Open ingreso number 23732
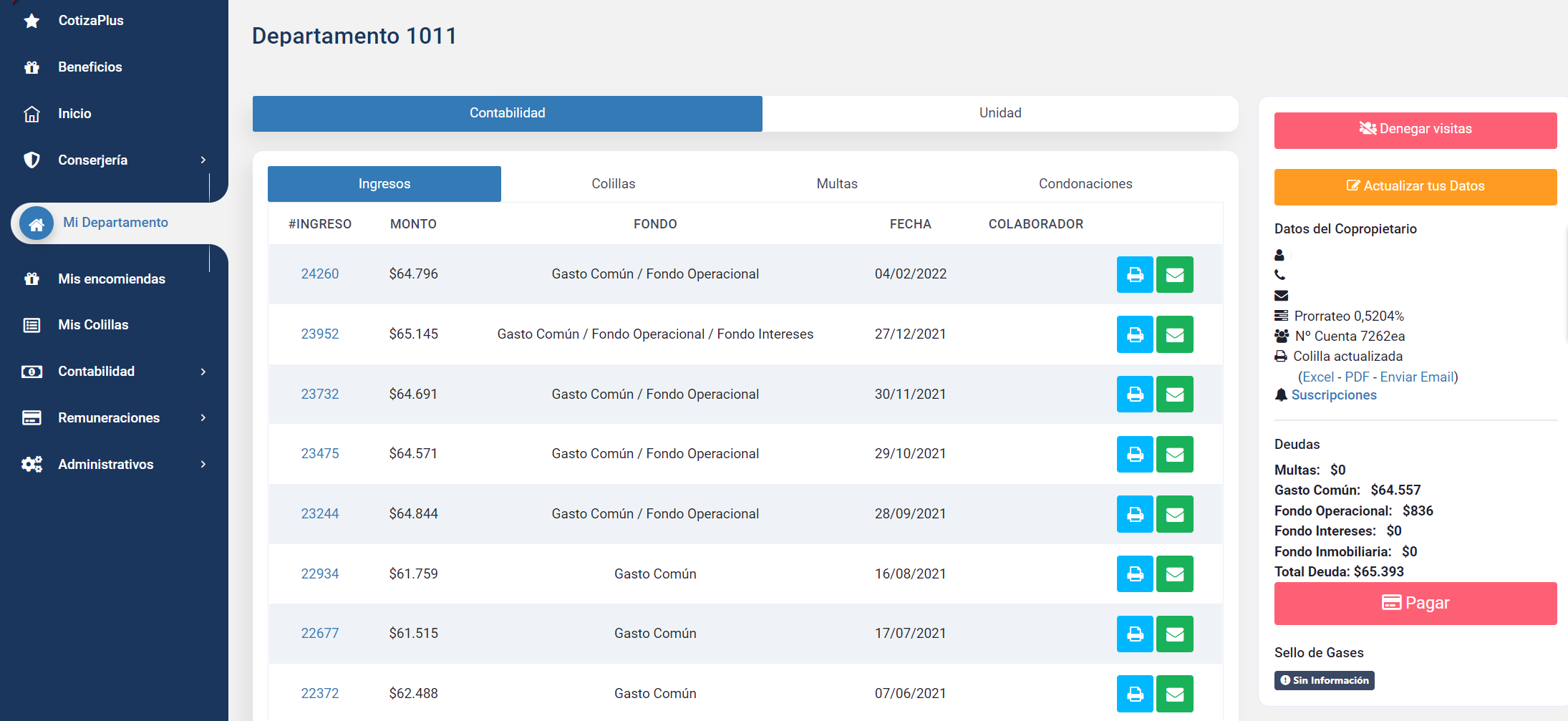 pos(320,394)
